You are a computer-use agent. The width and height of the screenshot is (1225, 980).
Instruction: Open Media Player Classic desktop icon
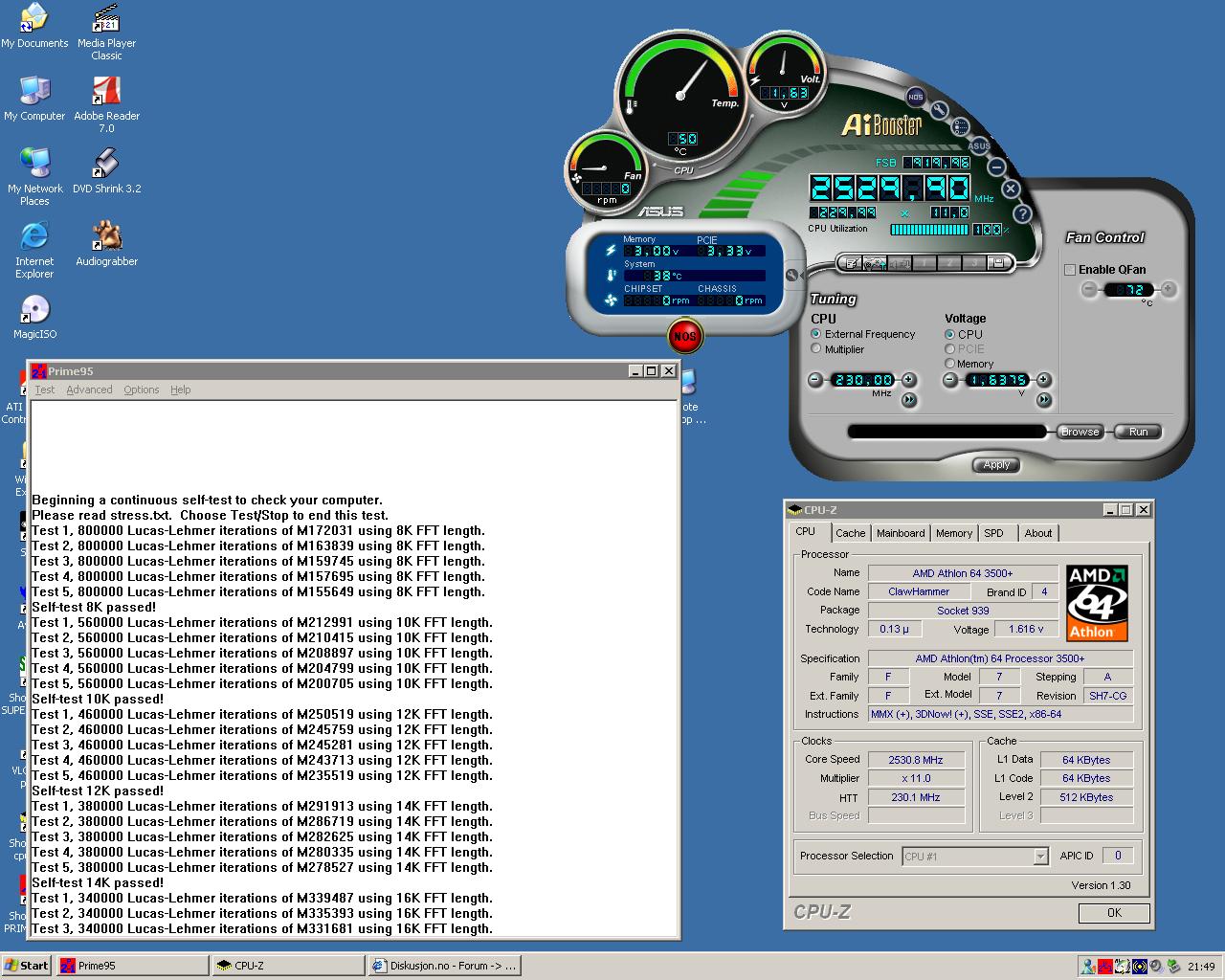tap(106, 33)
